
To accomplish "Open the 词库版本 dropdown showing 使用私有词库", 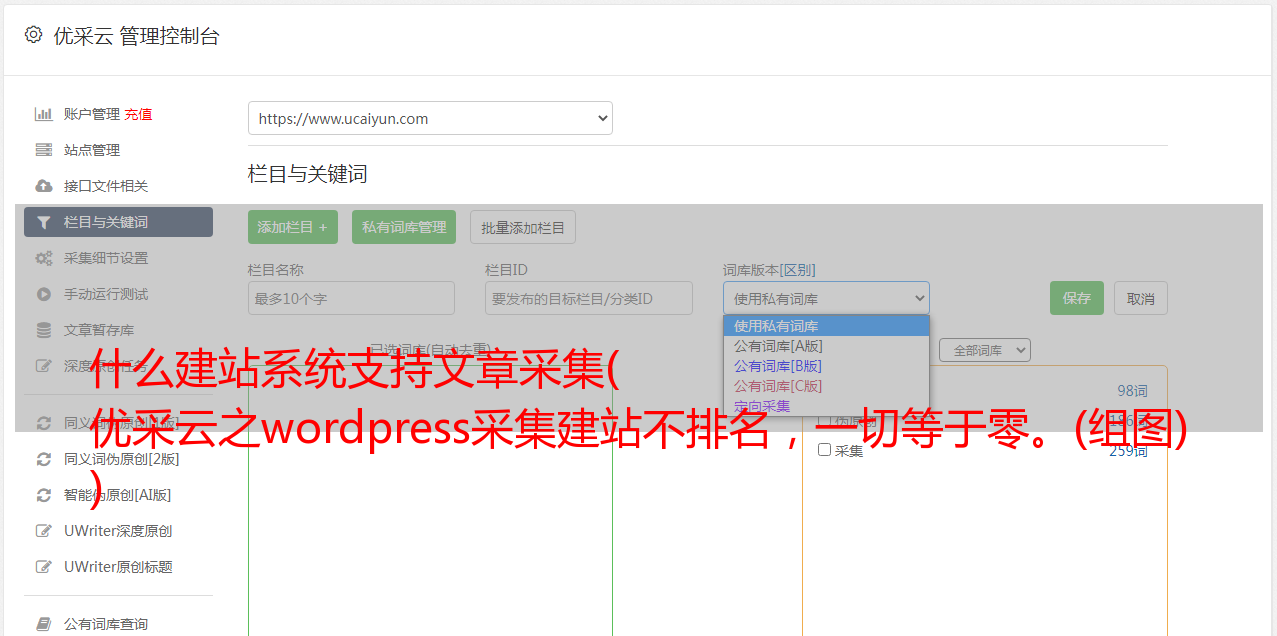I will click(x=826, y=298).
